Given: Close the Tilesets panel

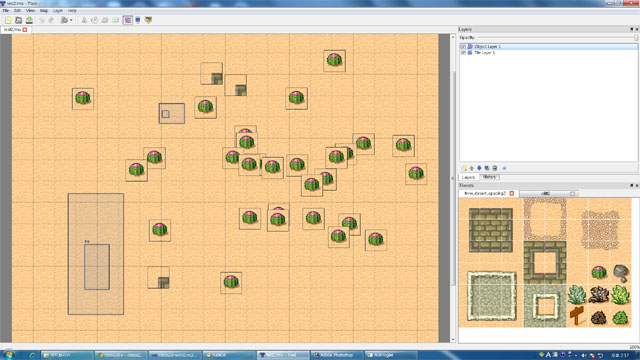Looking at the screenshot, I should (x=637, y=185).
